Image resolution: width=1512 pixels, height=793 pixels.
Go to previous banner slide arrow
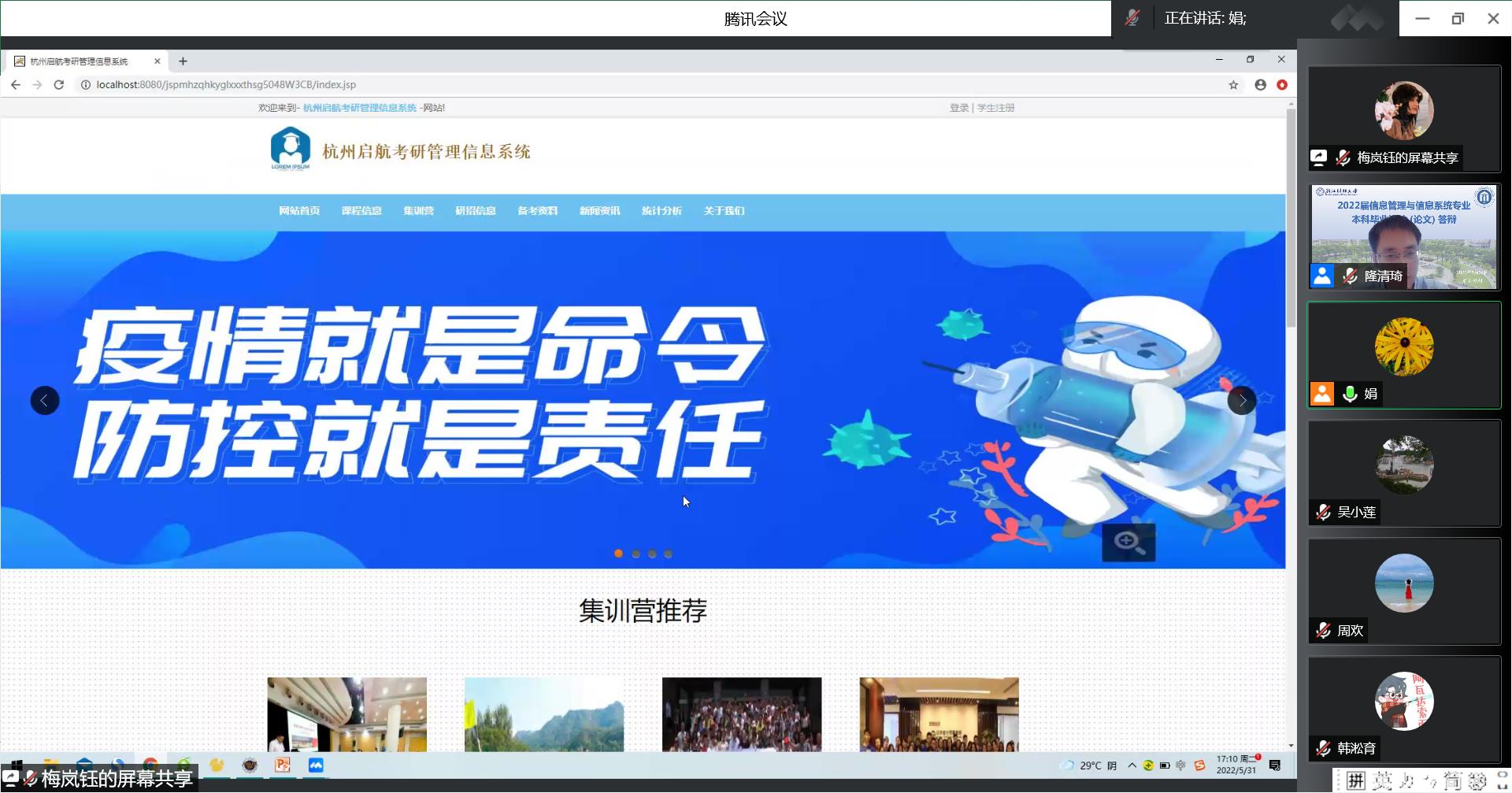pos(45,401)
